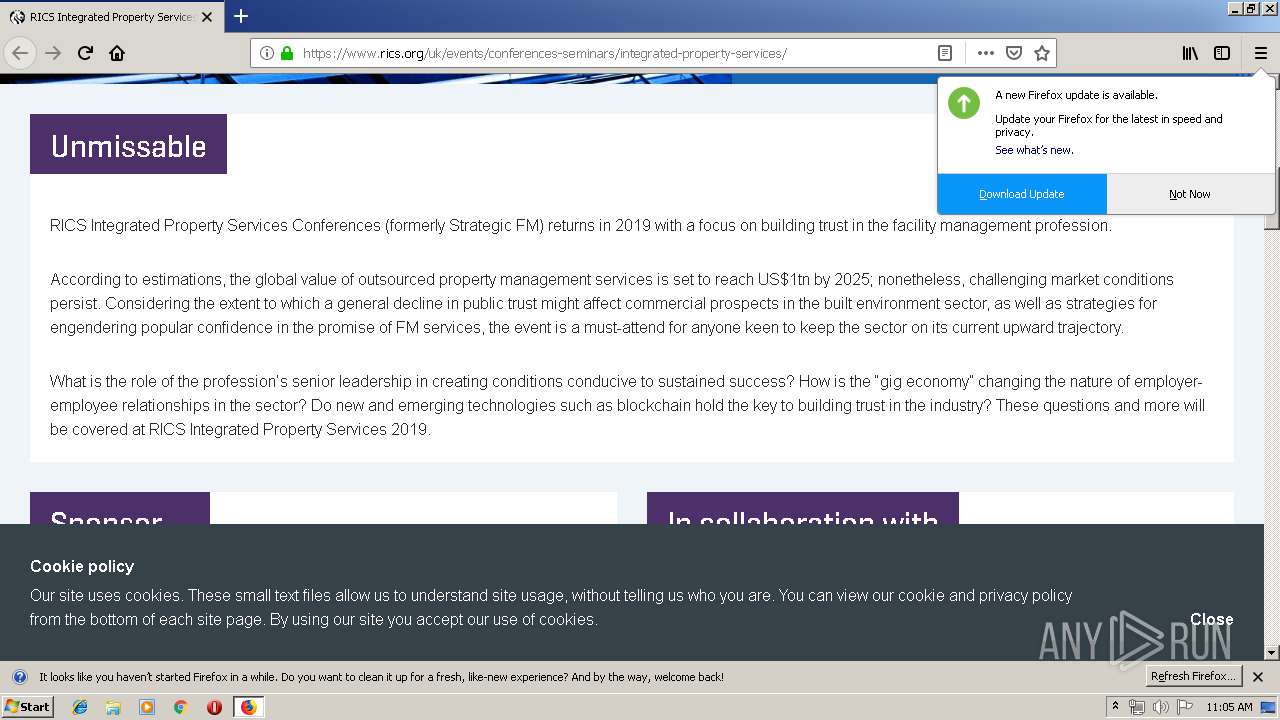Image resolution: width=1280 pixels, height=720 pixels.
Task: Go to the Firefox home page
Action: point(117,53)
